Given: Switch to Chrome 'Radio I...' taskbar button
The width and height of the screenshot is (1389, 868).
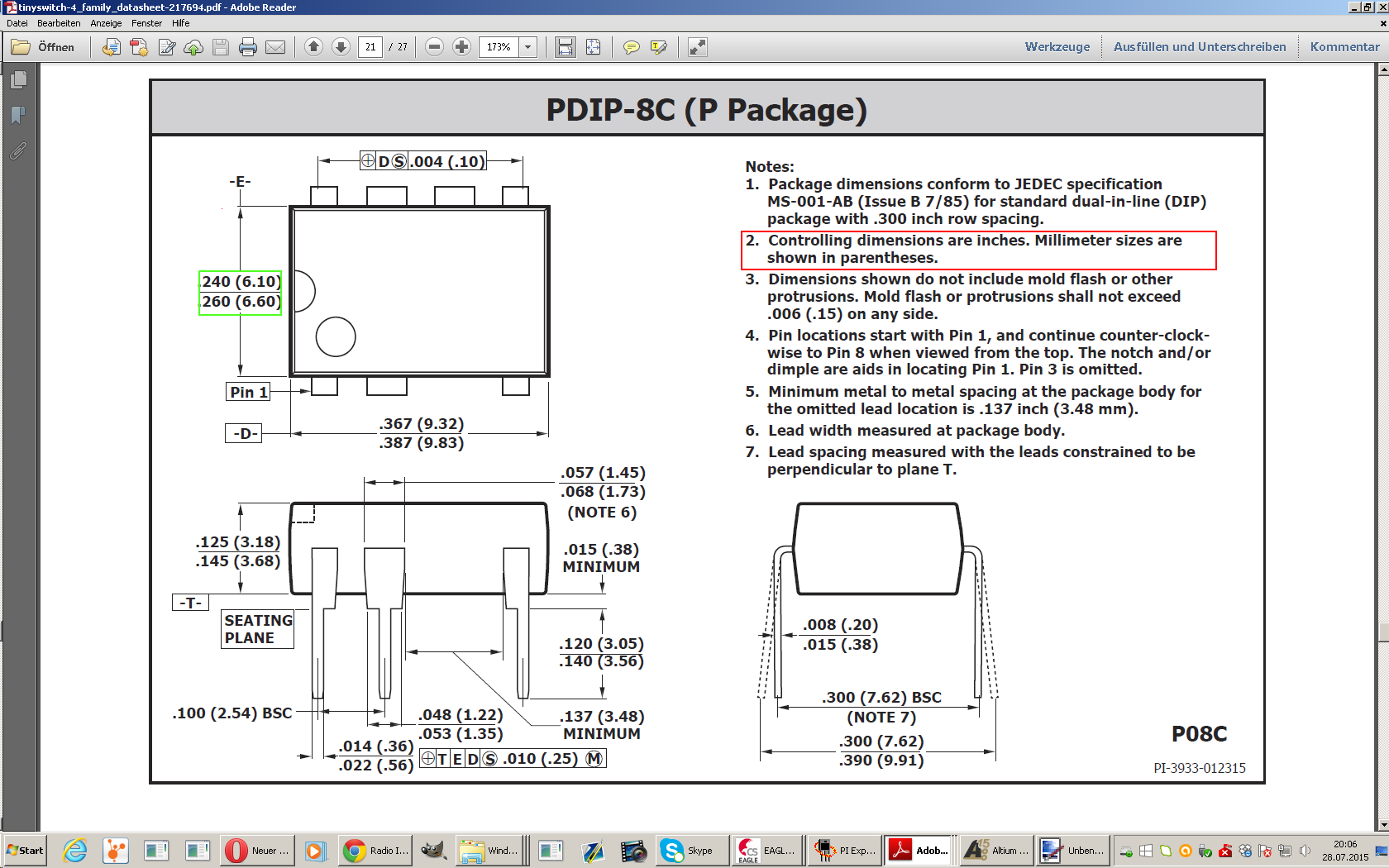Looking at the screenshot, I should coord(376,851).
